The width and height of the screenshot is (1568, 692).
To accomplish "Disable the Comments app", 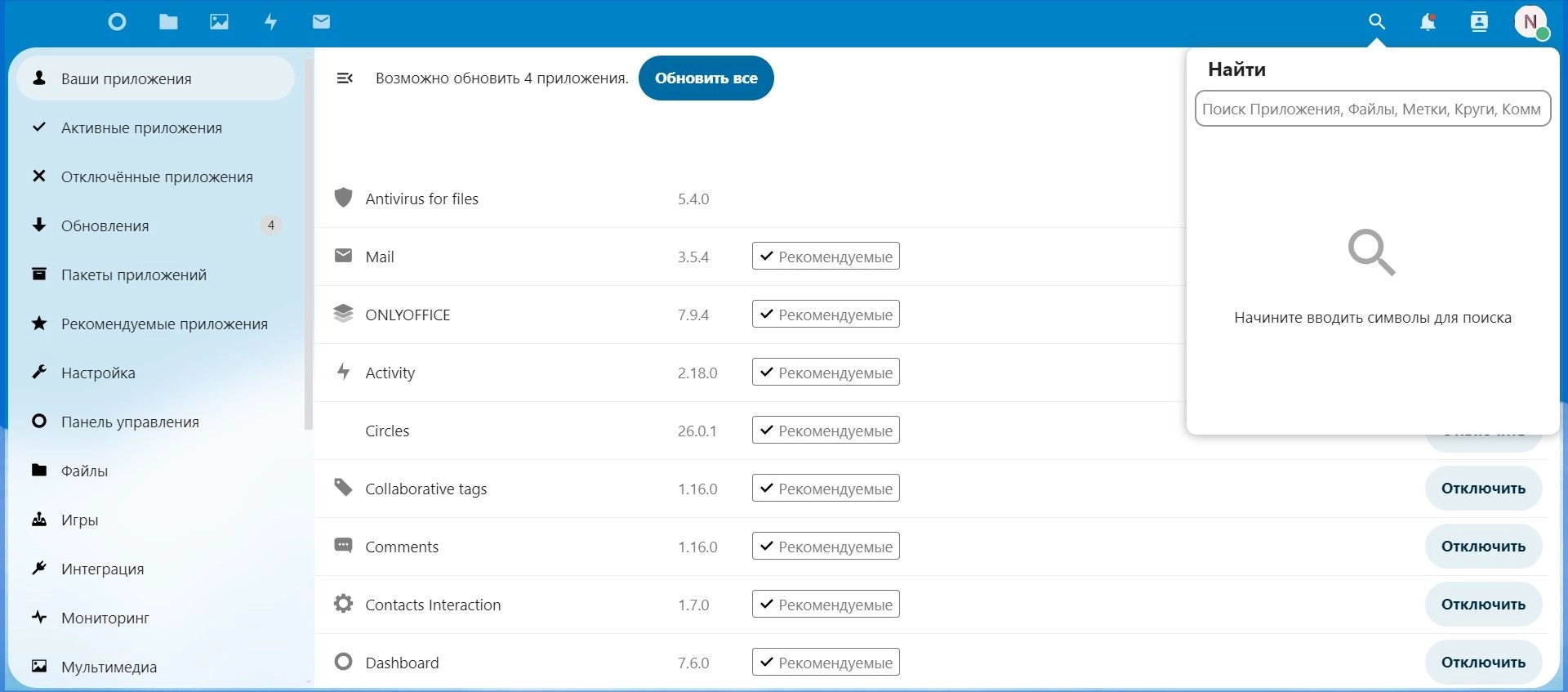I will tap(1483, 547).
